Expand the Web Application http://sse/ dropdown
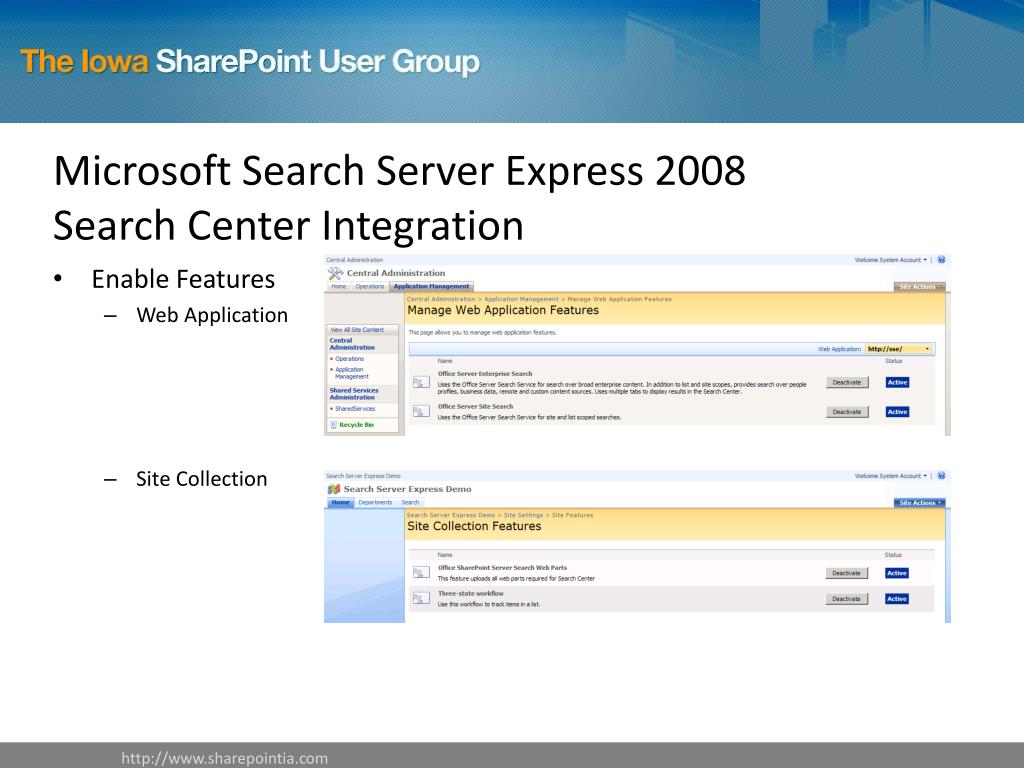Image resolution: width=1024 pixels, height=768 pixels. 898,349
